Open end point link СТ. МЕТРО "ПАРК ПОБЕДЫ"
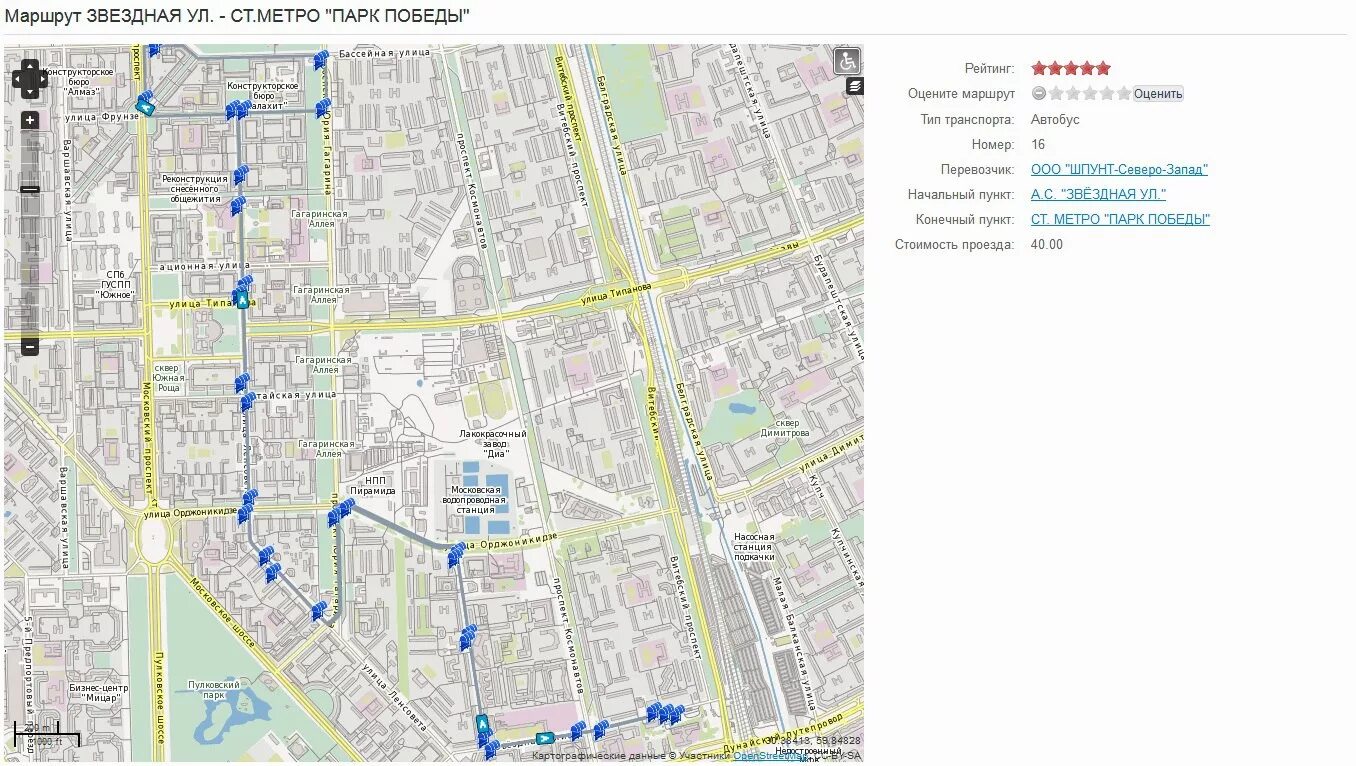The height and width of the screenshot is (766, 1356). (x=1120, y=219)
